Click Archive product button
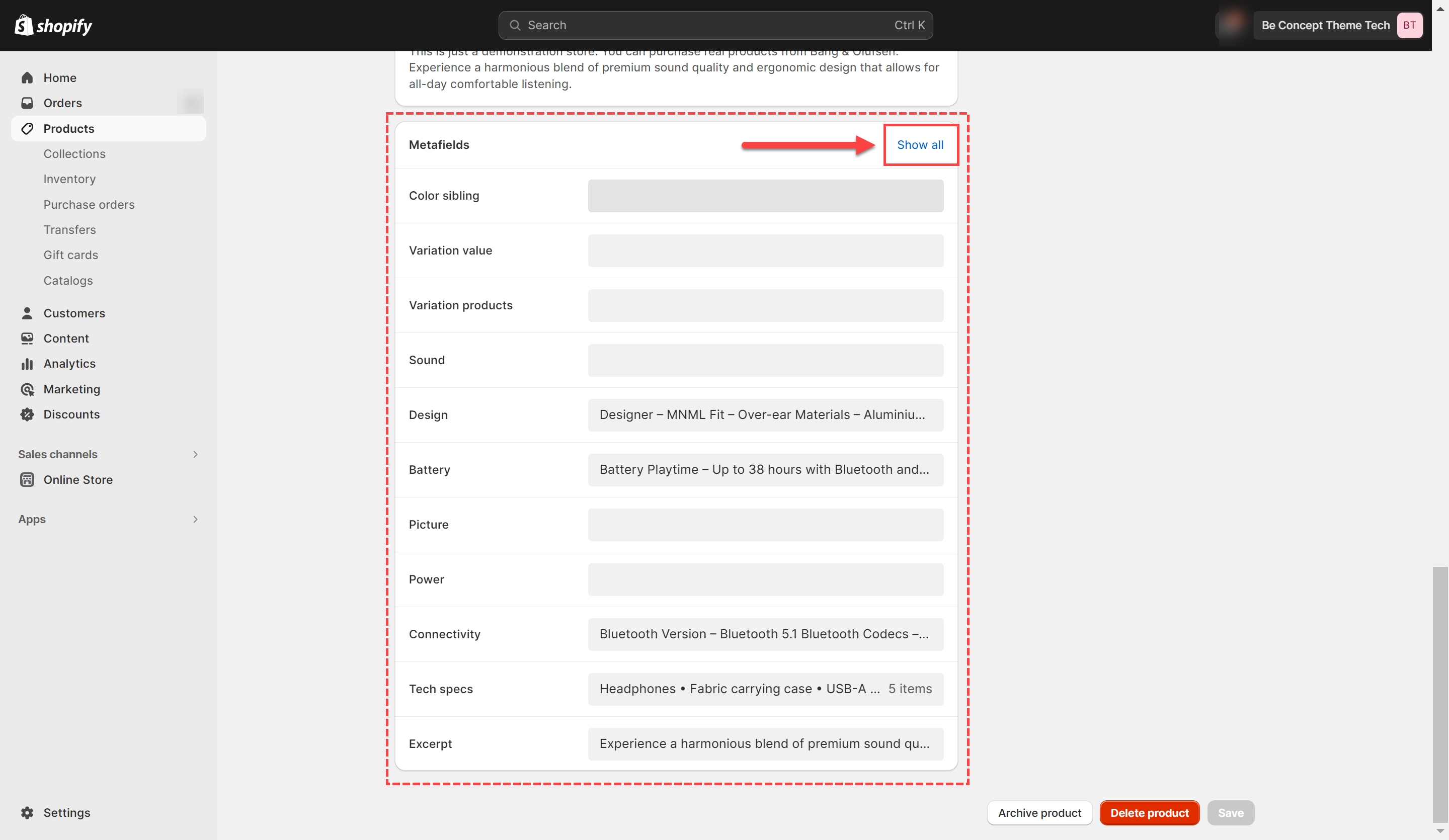The image size is (1449, 840). tap(1039, 812)
